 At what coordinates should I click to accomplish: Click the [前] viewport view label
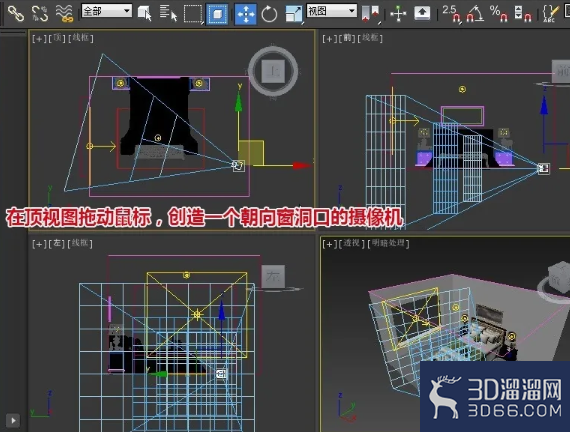347,38
